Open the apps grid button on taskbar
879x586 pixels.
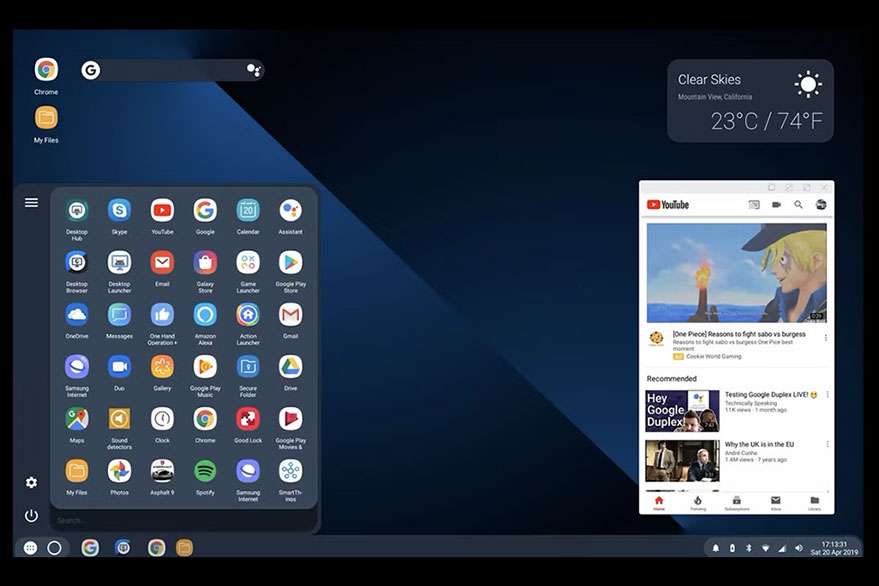(31, 548)
